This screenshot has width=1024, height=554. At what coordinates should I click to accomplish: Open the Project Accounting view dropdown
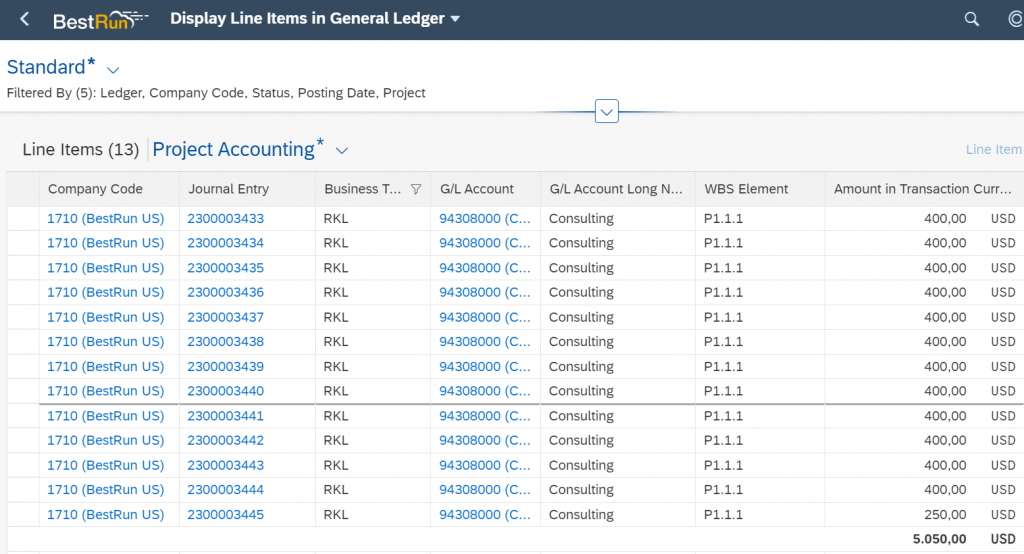pyautogui.click(x=342, y=151)
